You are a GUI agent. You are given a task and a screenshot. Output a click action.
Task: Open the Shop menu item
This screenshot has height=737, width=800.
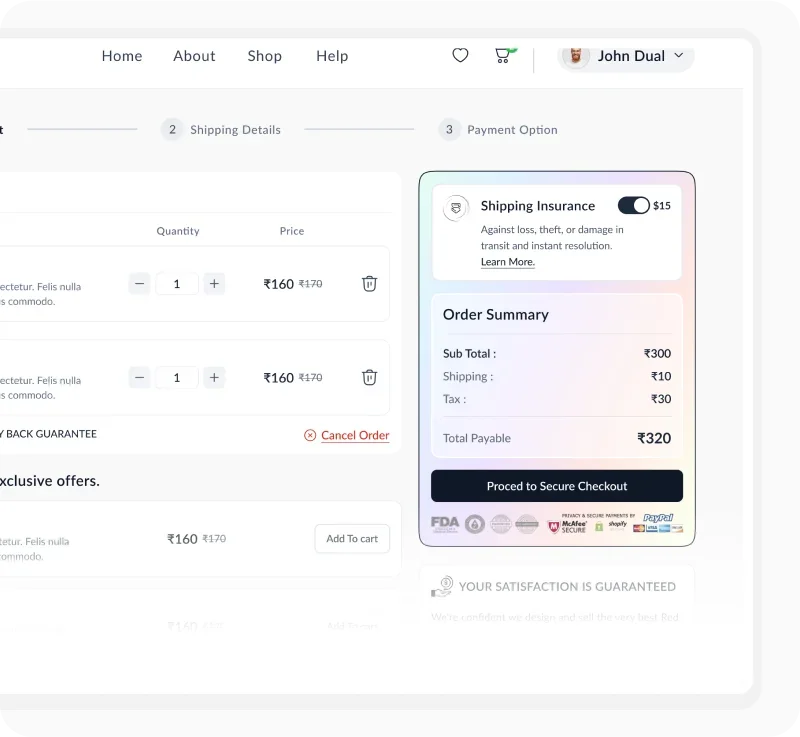264,56
